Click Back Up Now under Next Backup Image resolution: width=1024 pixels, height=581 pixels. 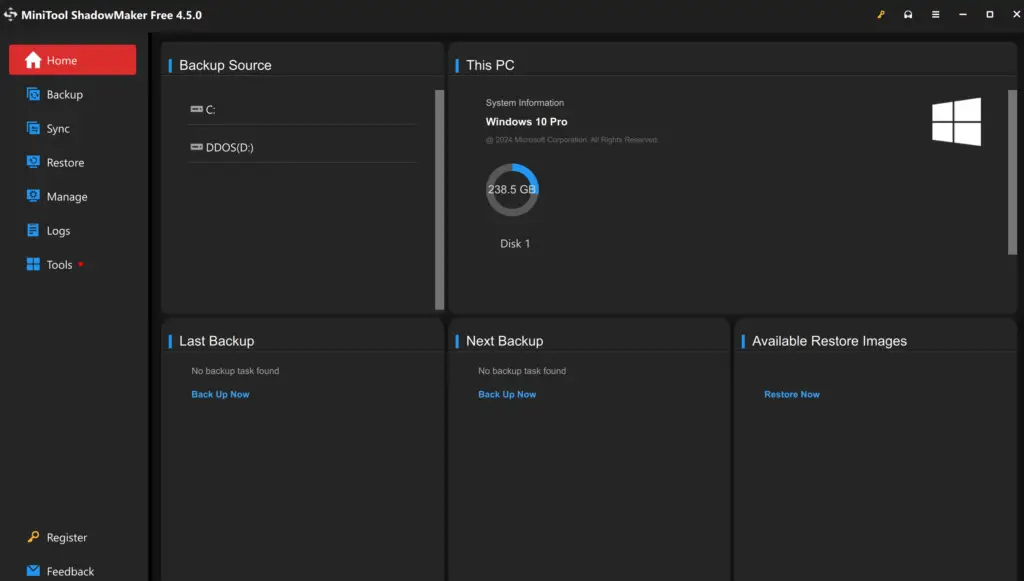(507, 395)
